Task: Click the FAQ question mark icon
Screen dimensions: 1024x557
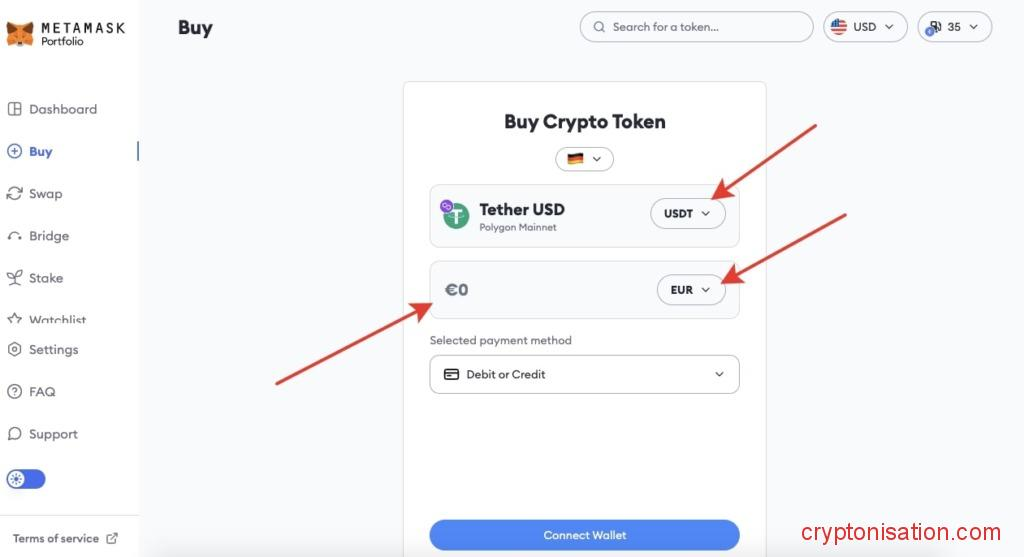Action: point(14,392)
